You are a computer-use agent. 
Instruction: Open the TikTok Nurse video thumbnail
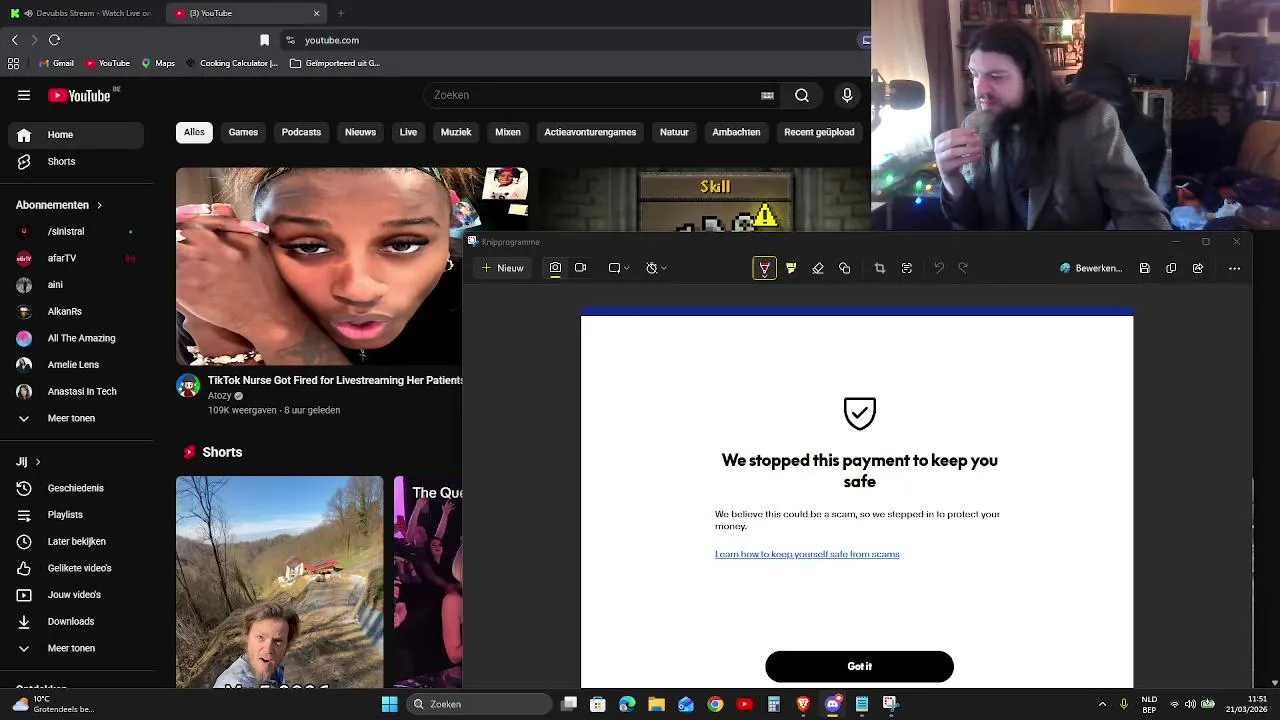coord(319,266)
